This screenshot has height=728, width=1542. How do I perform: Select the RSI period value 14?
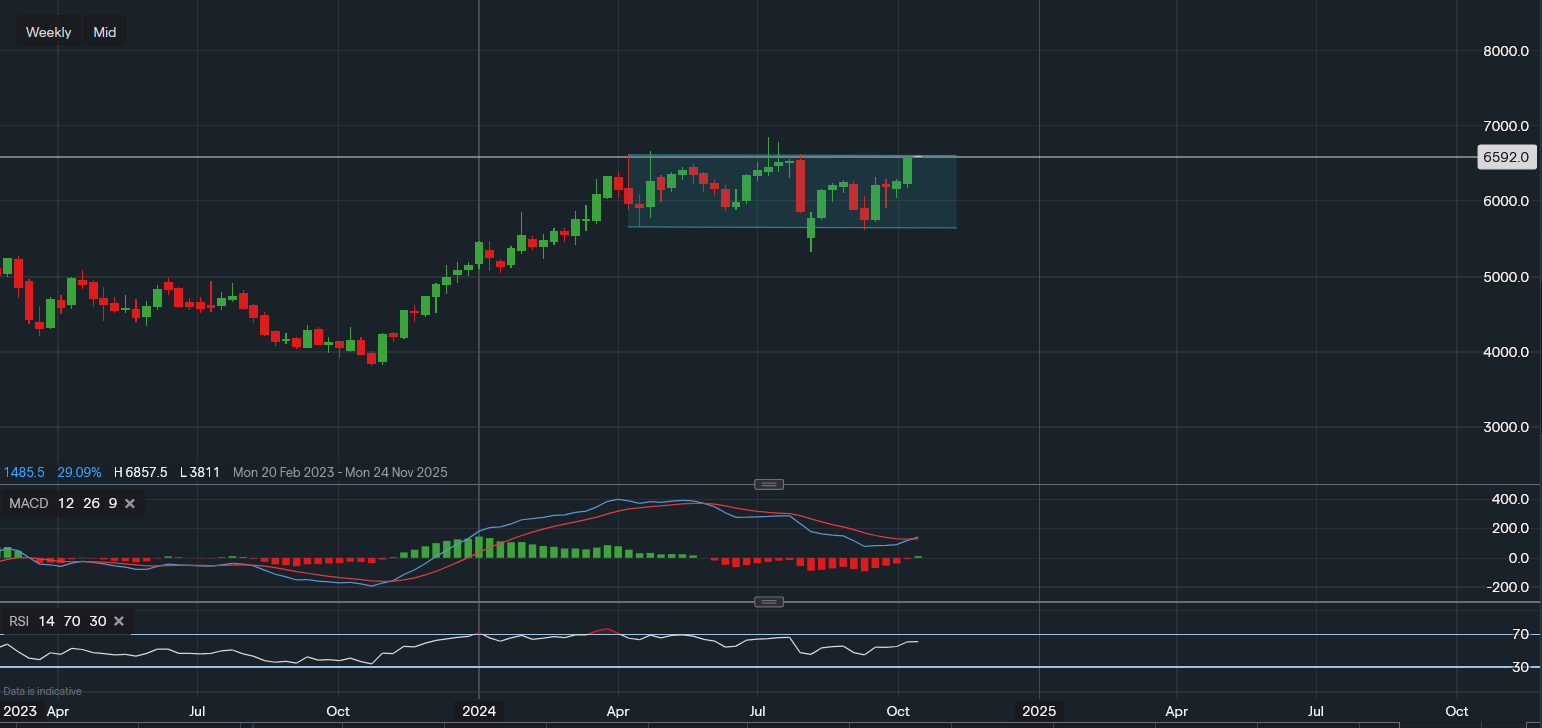46,621
